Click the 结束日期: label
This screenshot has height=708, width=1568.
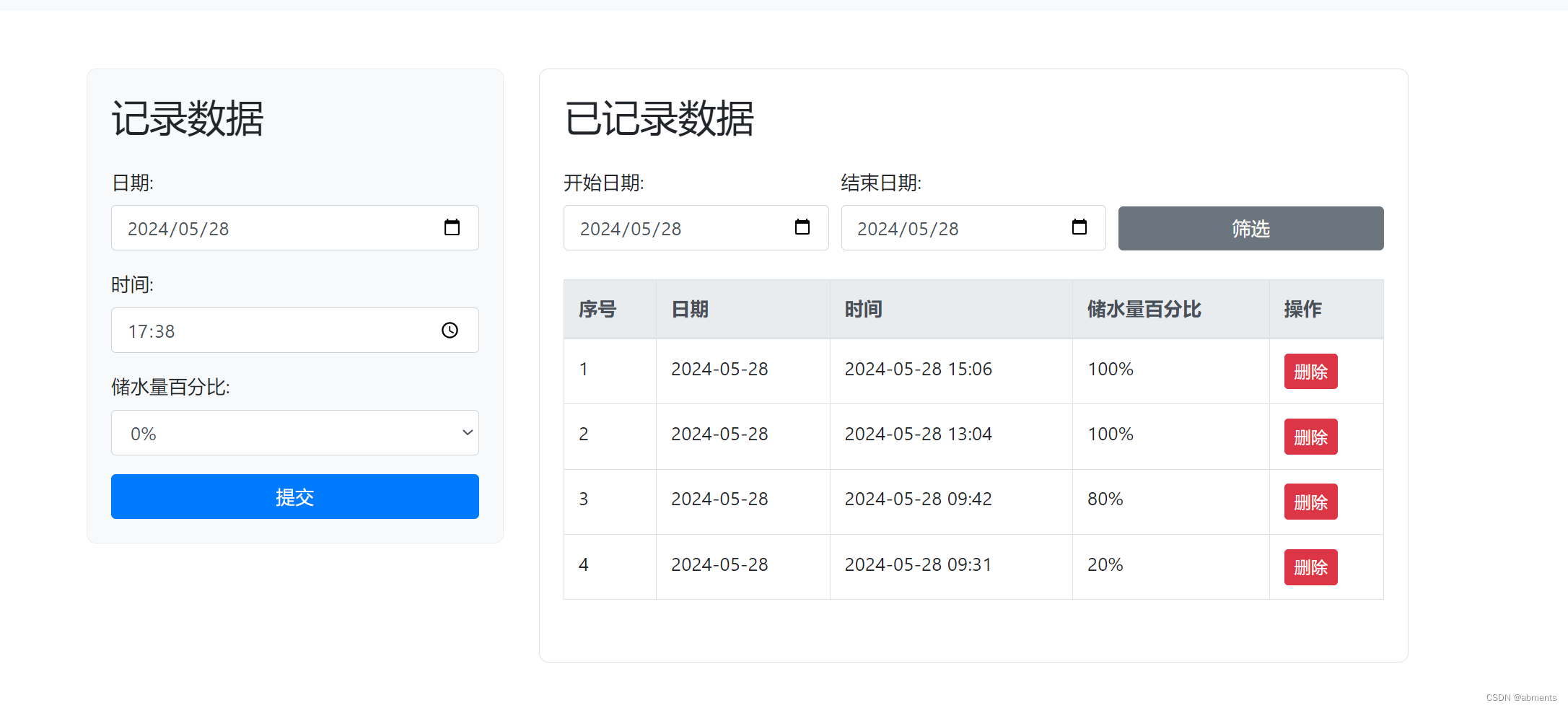(x=881, y=183)
